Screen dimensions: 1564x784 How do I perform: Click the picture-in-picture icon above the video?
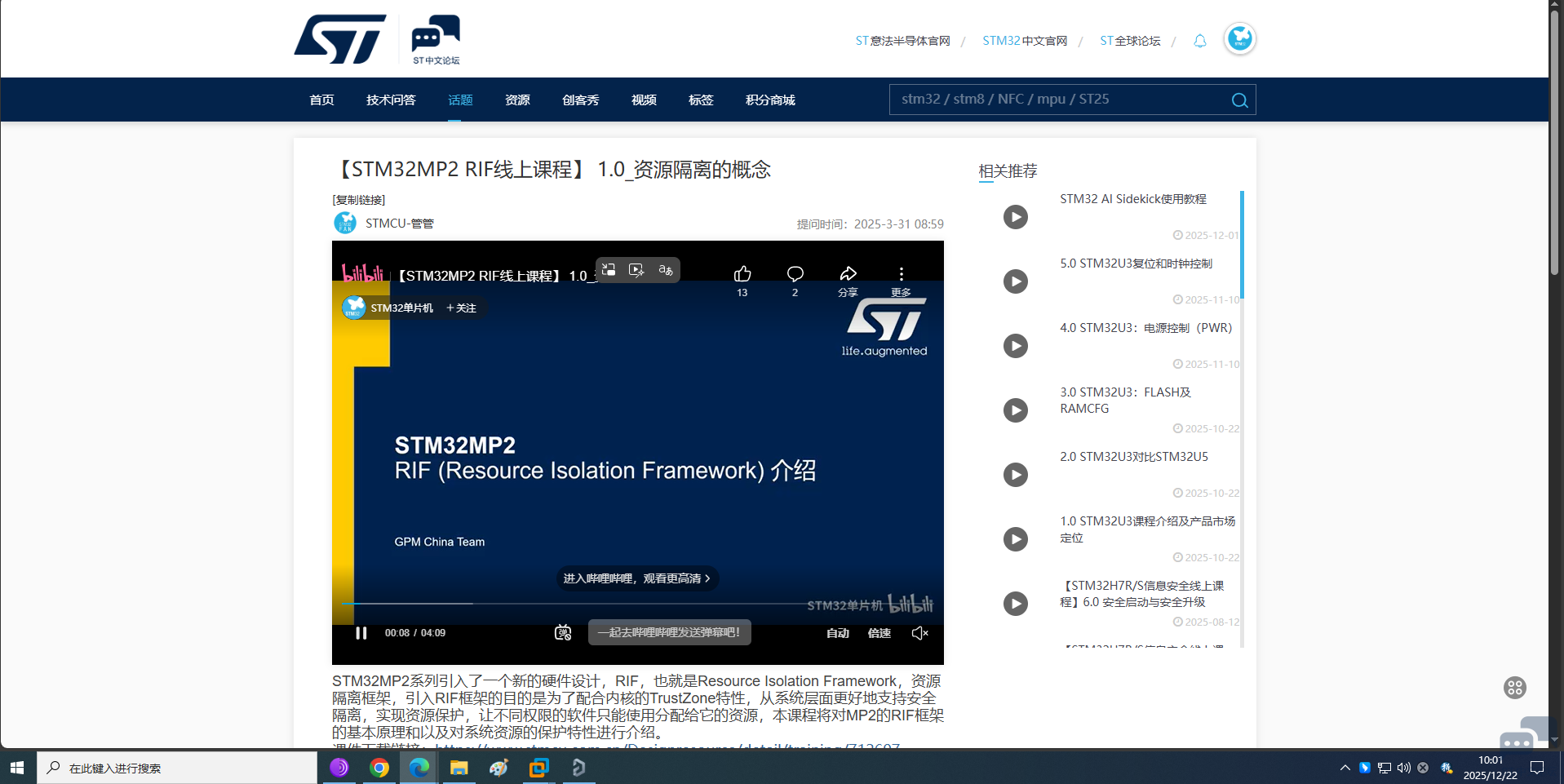point(609,270)
